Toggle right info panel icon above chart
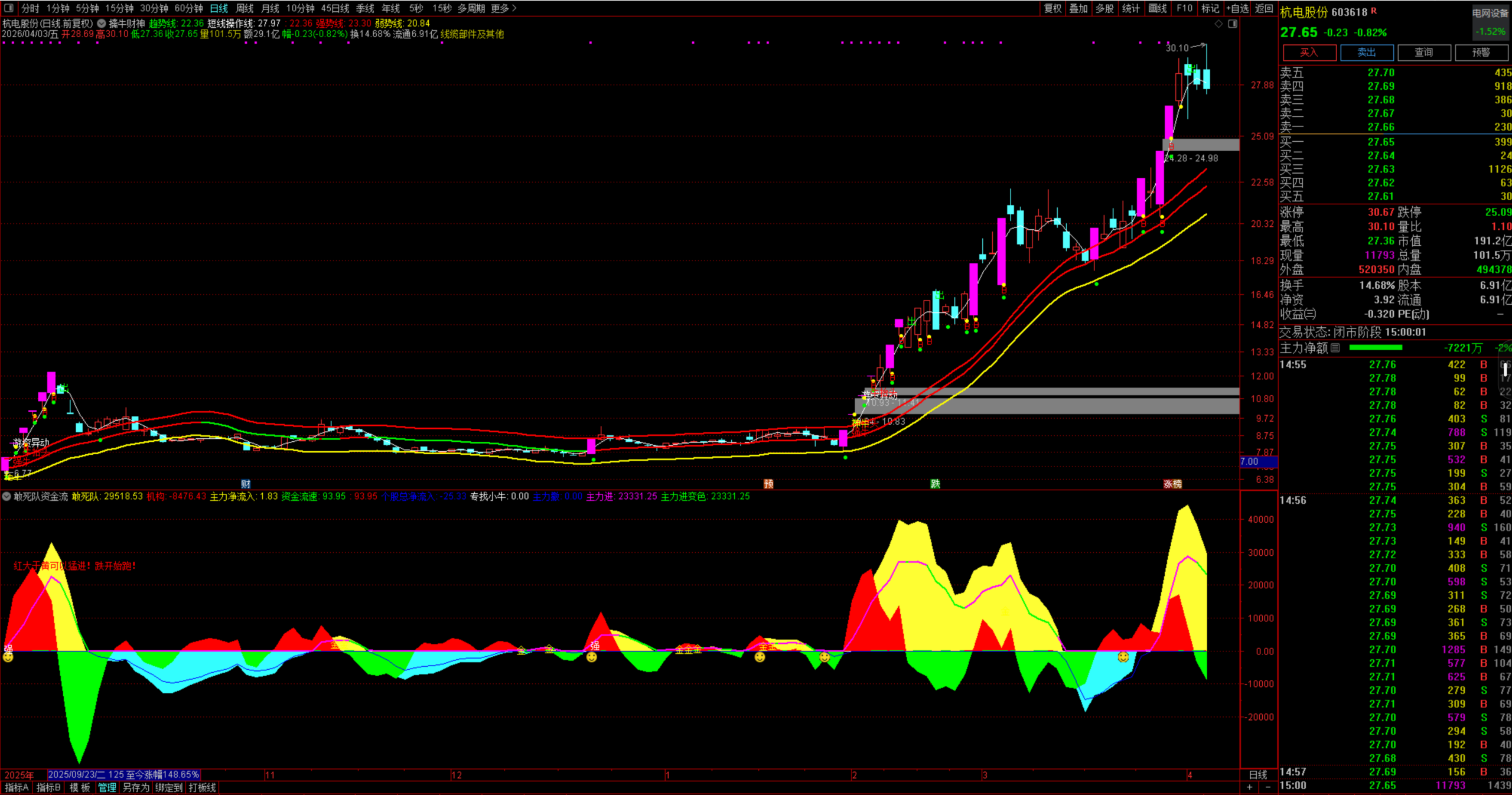Viewport: 1512px width, 795px height. click(1233, 24)
